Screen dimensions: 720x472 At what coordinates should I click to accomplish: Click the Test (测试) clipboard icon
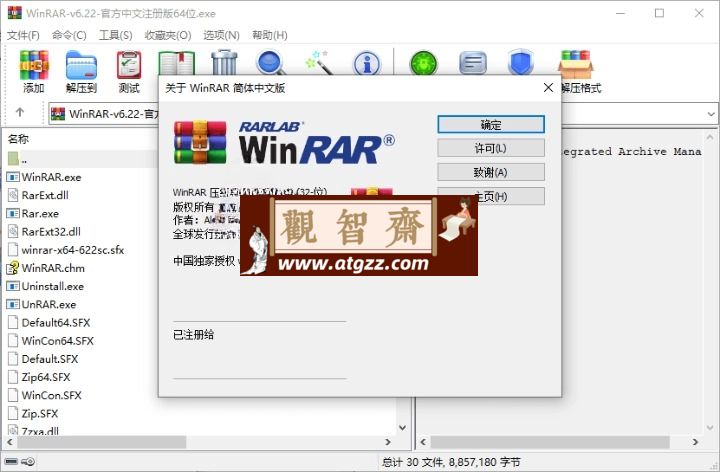click(x=129, y=65)
